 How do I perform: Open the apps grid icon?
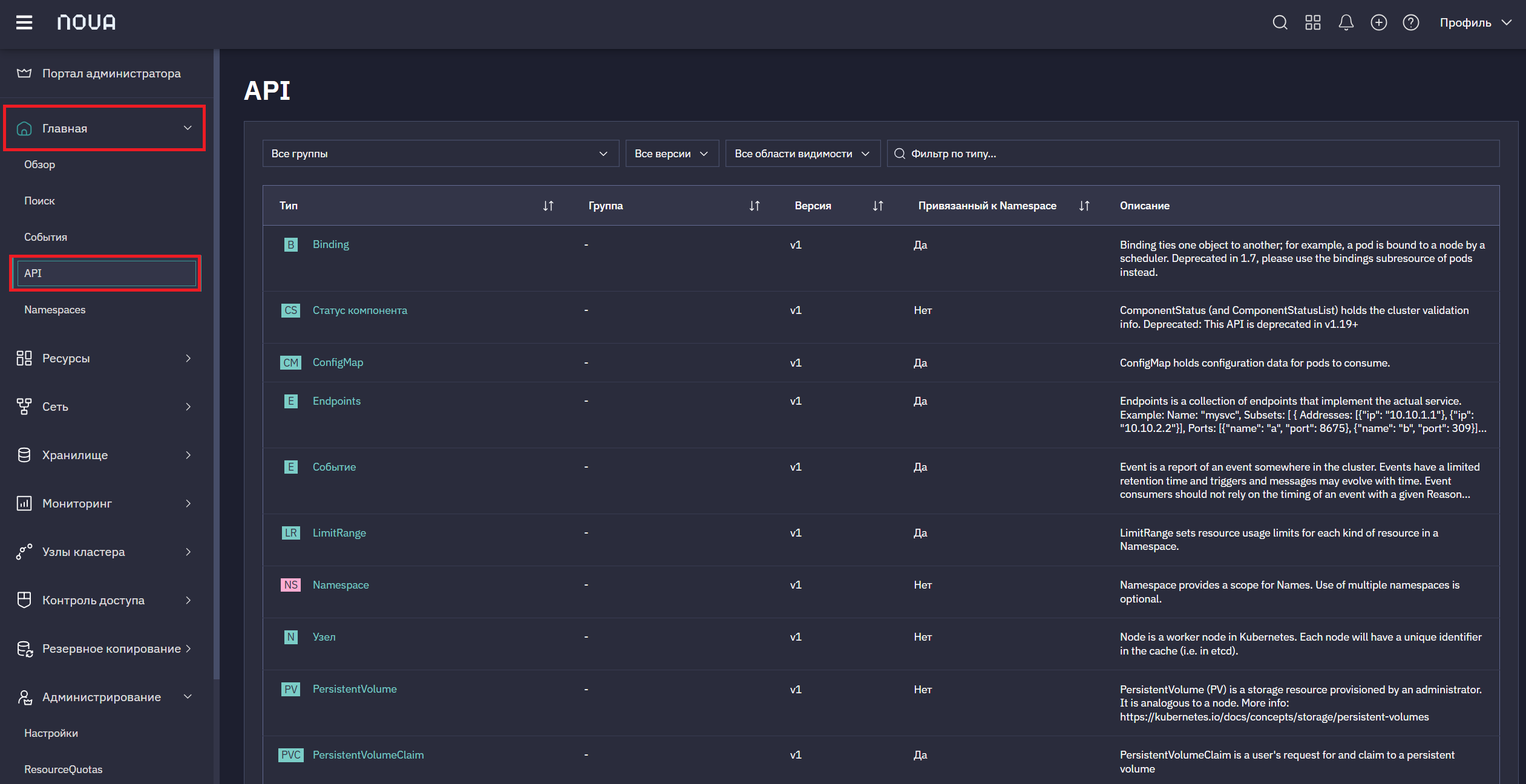[1312, 22]
